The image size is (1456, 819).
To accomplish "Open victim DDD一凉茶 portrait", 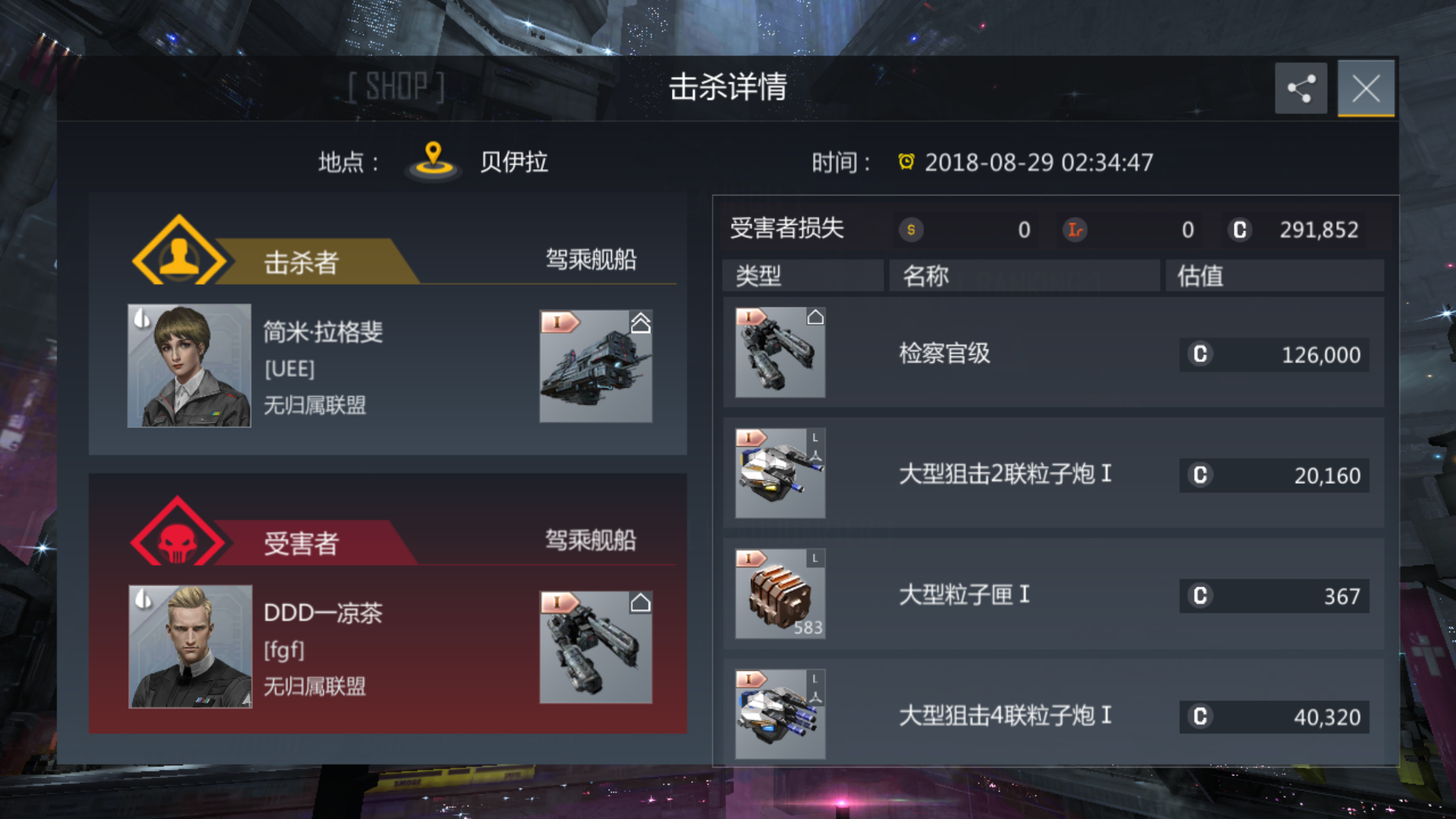I will point(190,646).
